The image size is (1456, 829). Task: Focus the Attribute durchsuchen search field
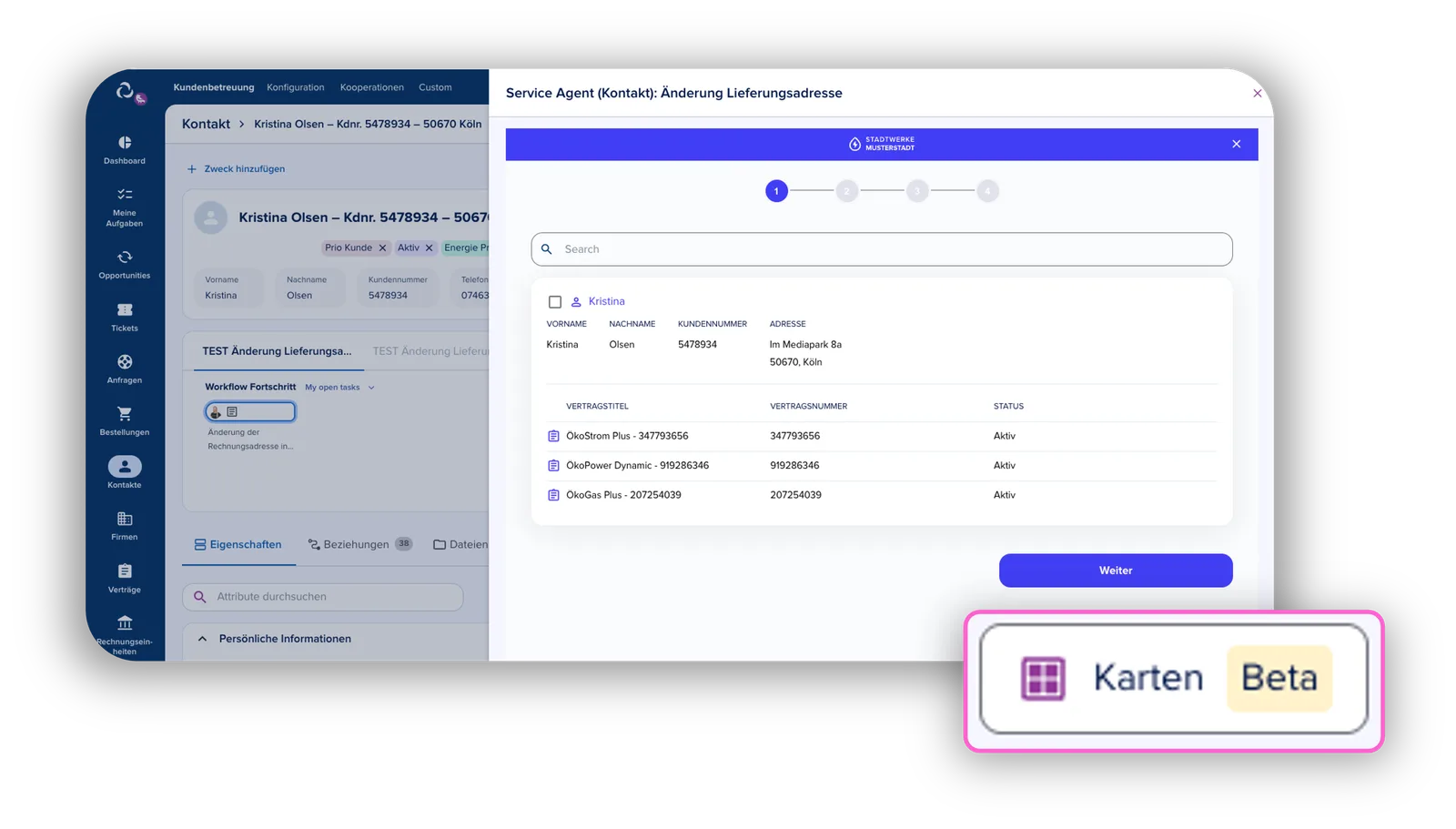click(x=323, y=597)
